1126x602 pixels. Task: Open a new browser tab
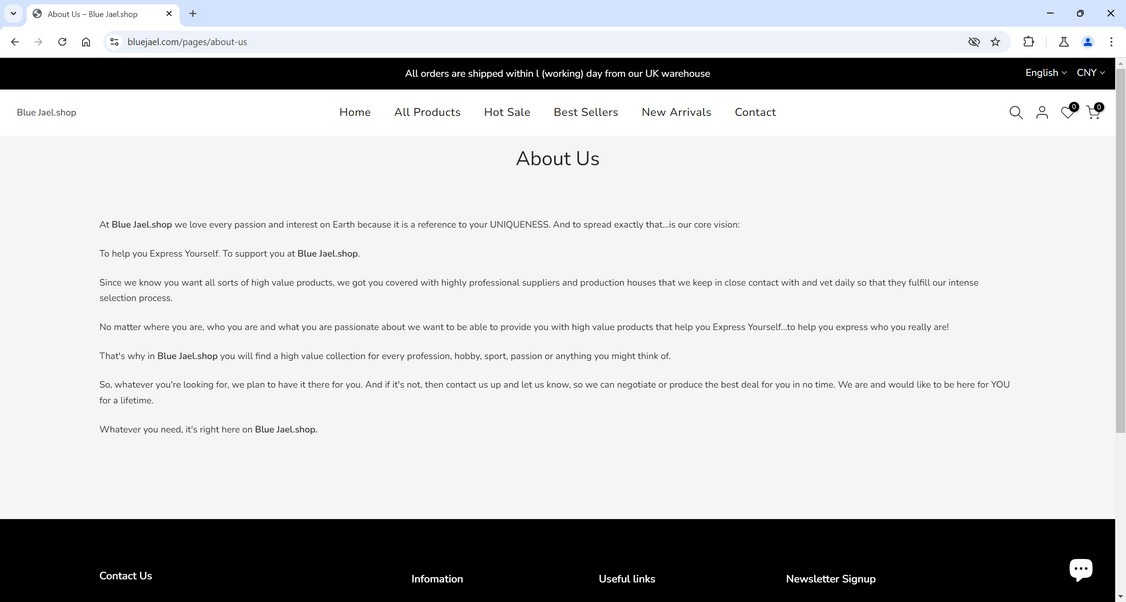pyautogui.click(x=192, y=14)
